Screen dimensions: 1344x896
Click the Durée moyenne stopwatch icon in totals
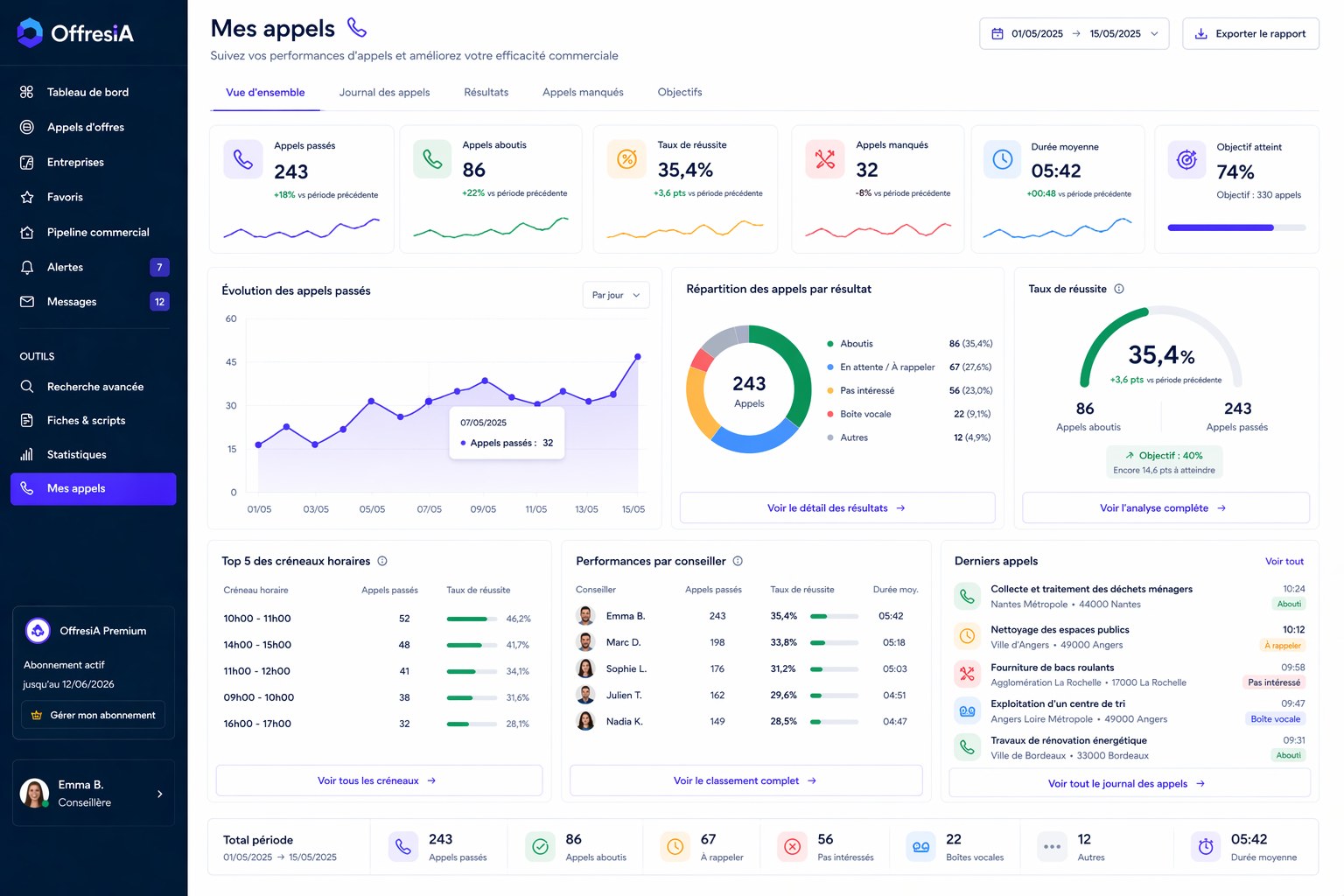(1206, 846)
